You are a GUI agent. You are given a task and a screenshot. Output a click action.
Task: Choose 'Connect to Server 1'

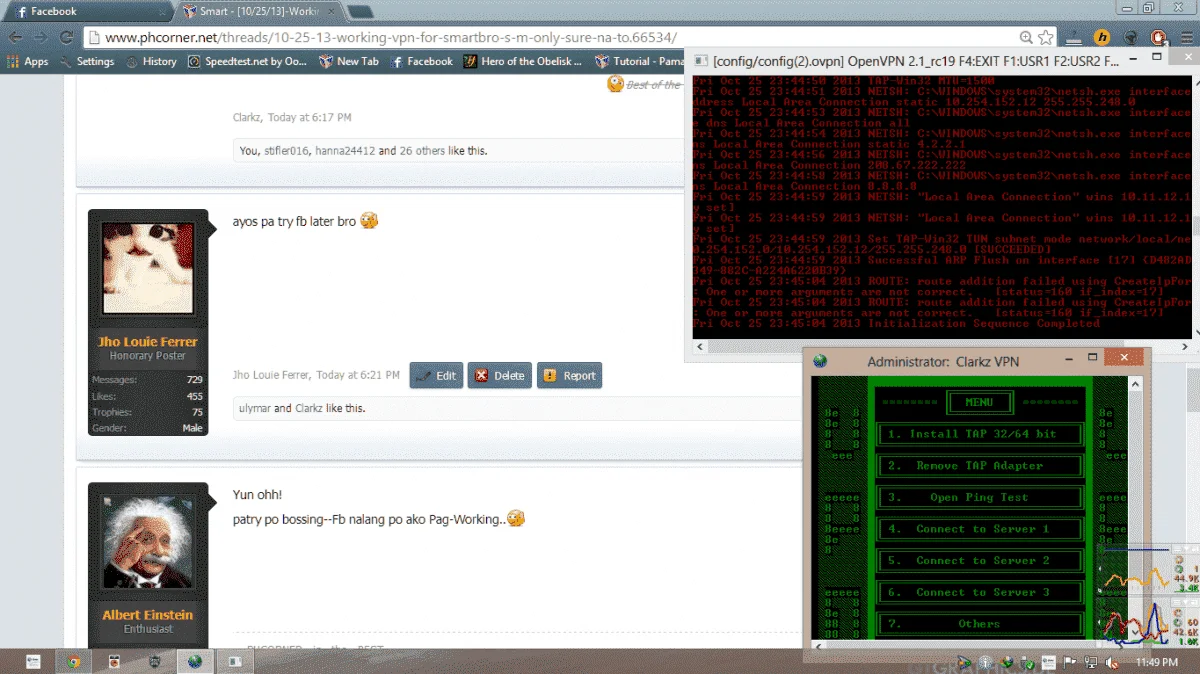pos(980,529)
